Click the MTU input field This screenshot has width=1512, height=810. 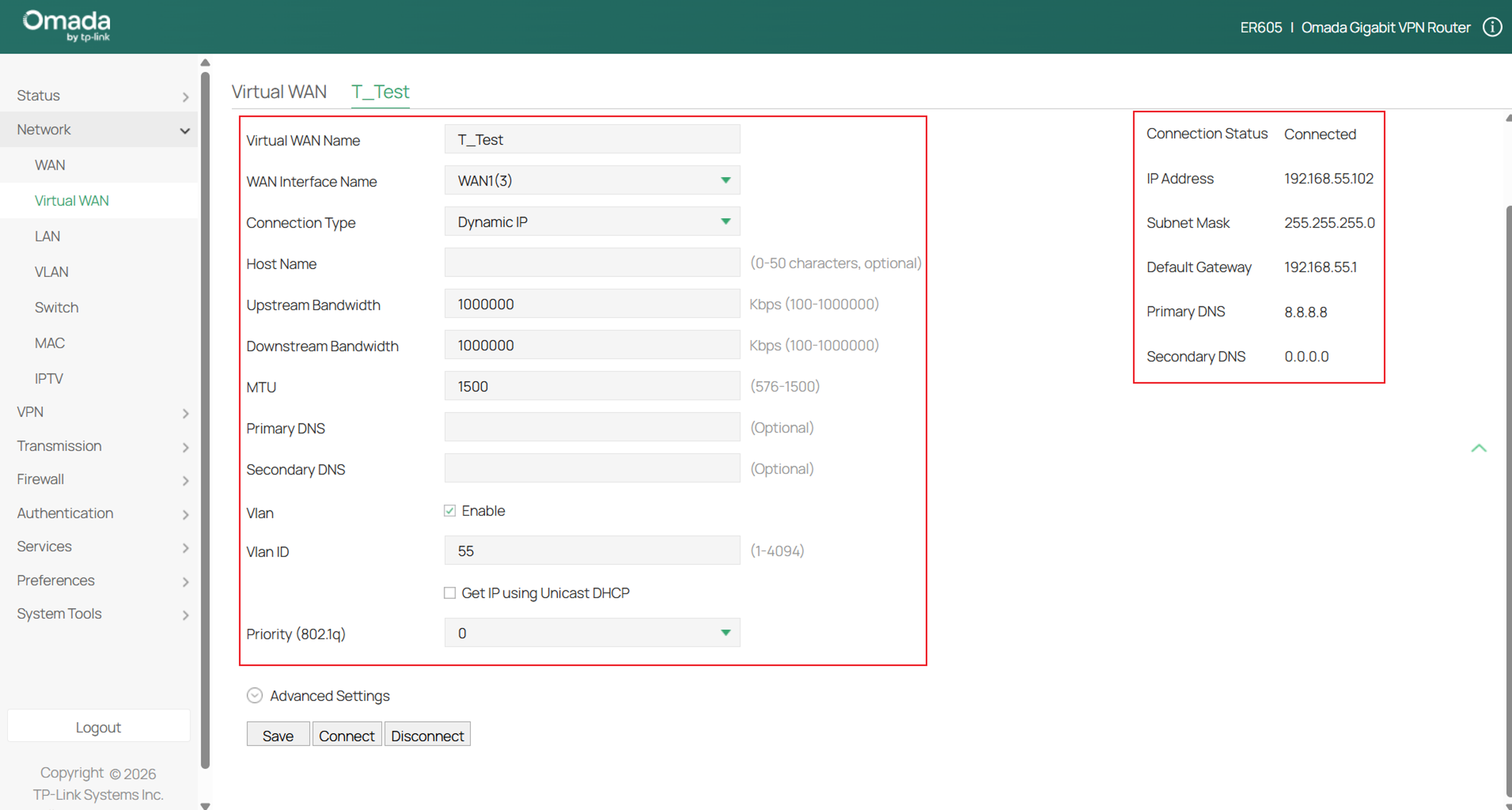point(592,386)
